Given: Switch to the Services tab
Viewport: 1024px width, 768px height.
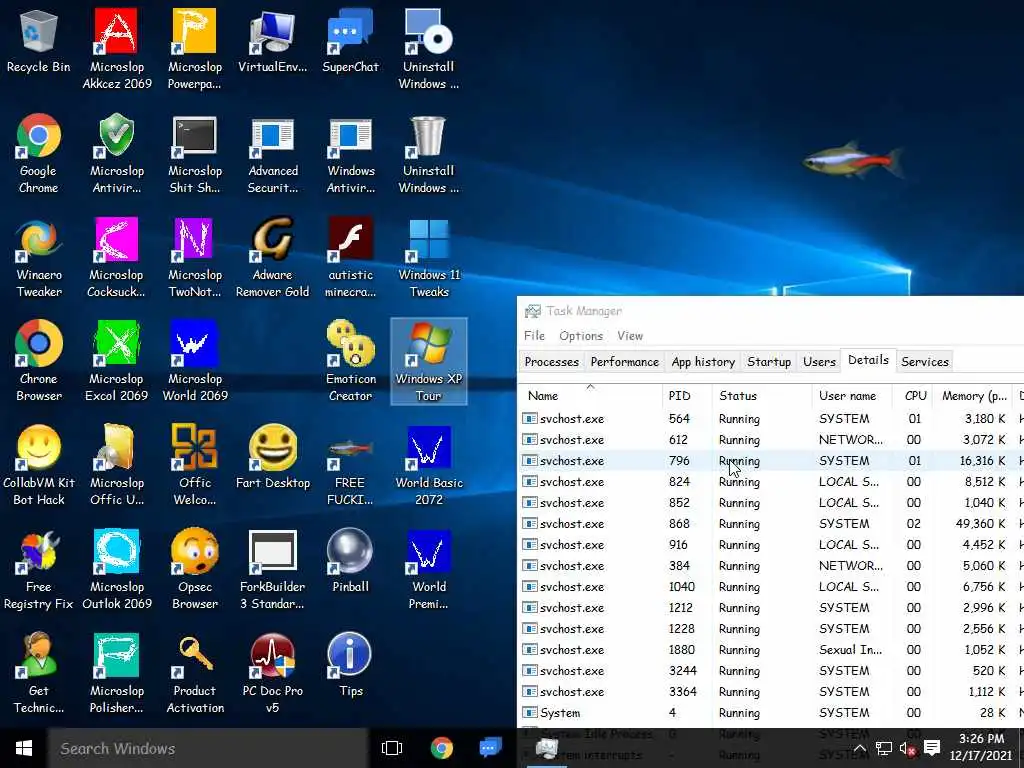Looking at the screenshot, I should [x=925, y=362].
